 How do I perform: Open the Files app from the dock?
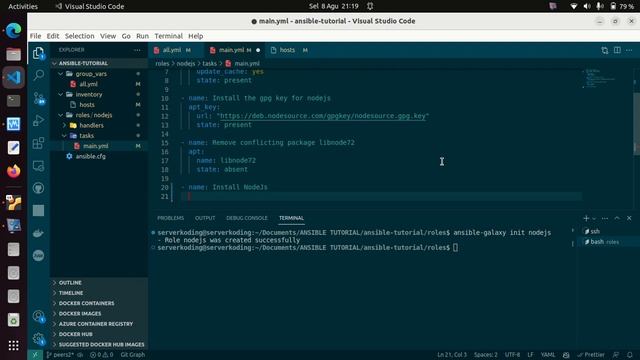point(13,54)
